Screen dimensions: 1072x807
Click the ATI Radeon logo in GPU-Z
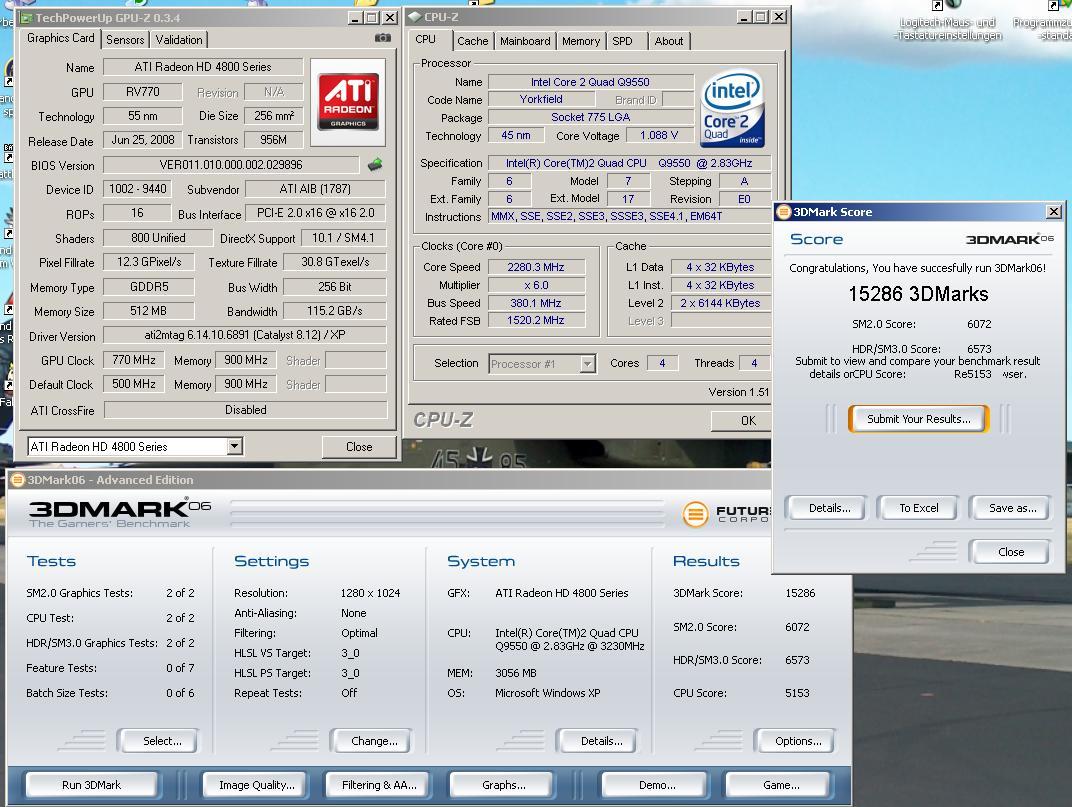[348, 102]
